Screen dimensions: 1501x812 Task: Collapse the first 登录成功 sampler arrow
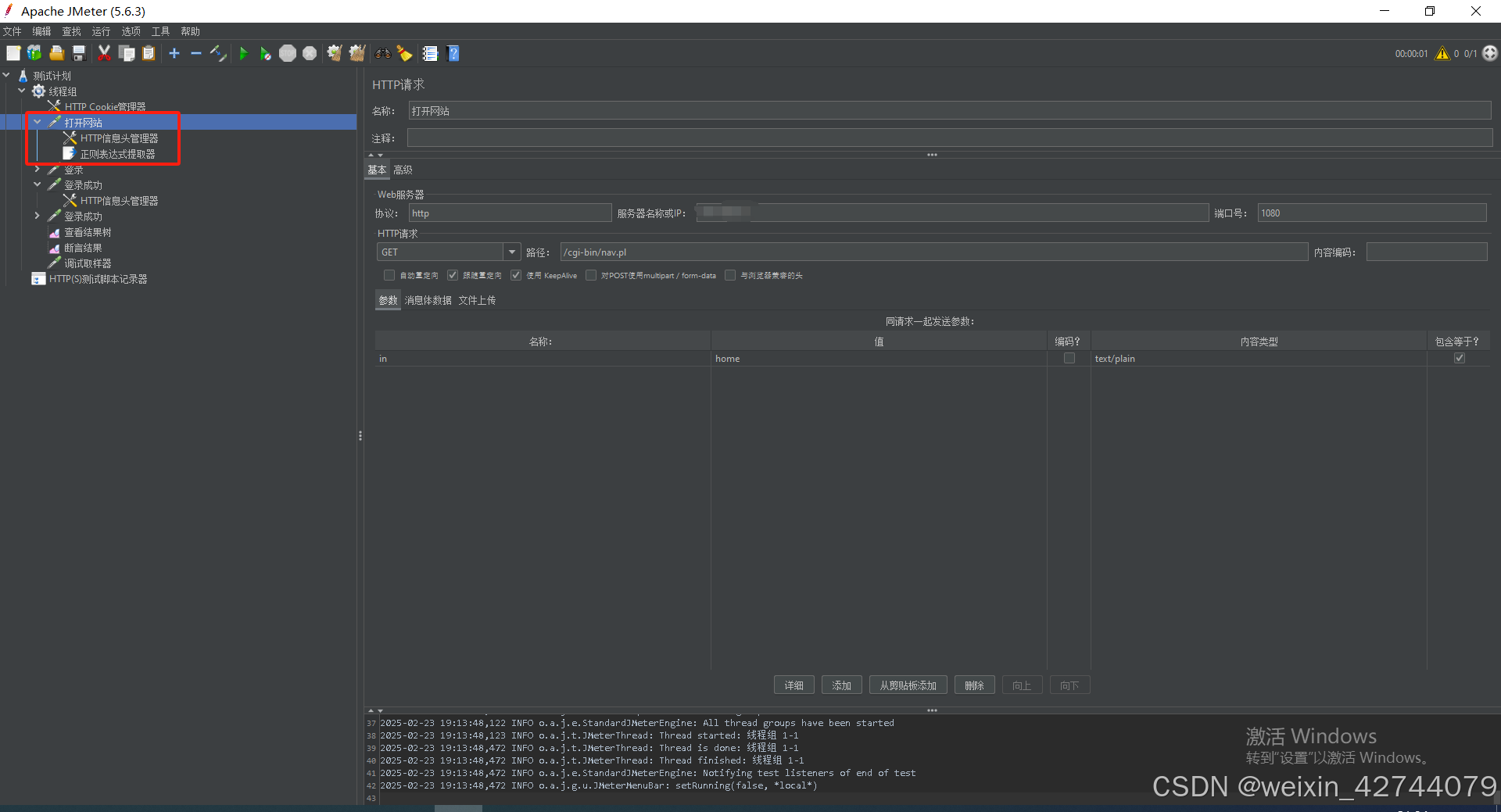point(38,184)
